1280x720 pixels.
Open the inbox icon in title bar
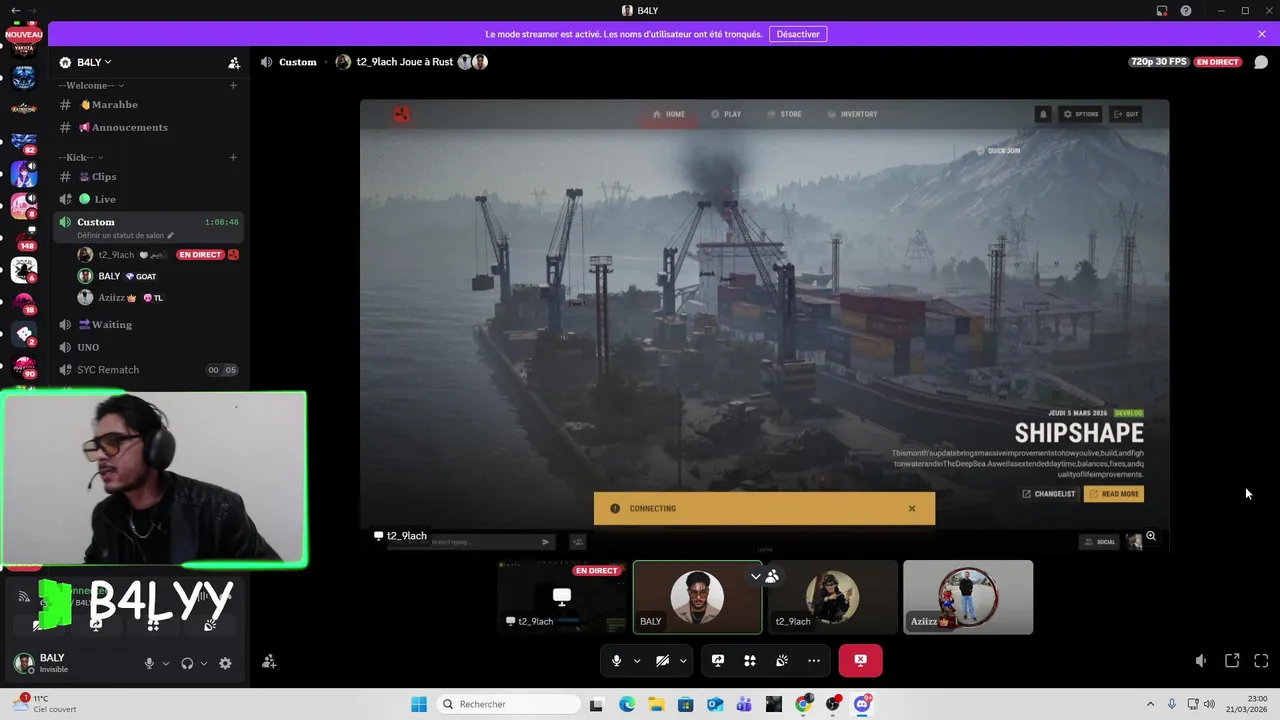(1162, 11)
